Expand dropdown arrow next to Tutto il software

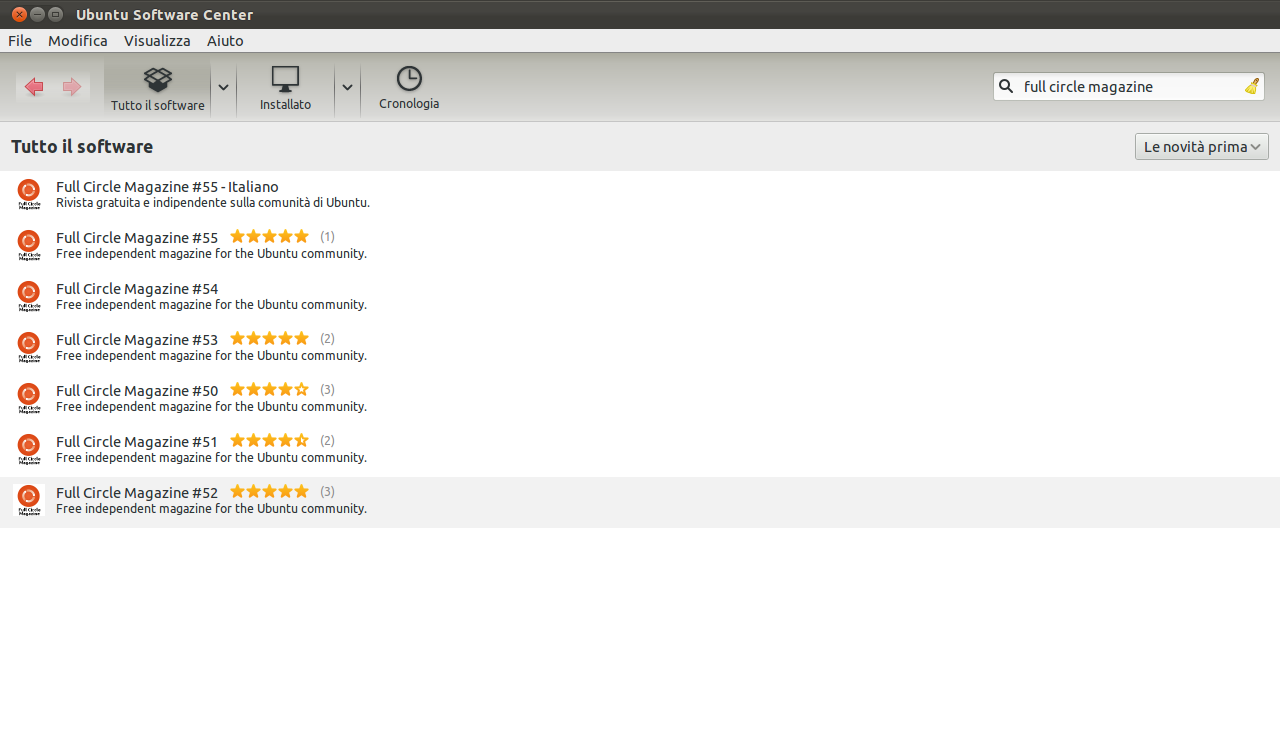(223, 88)
